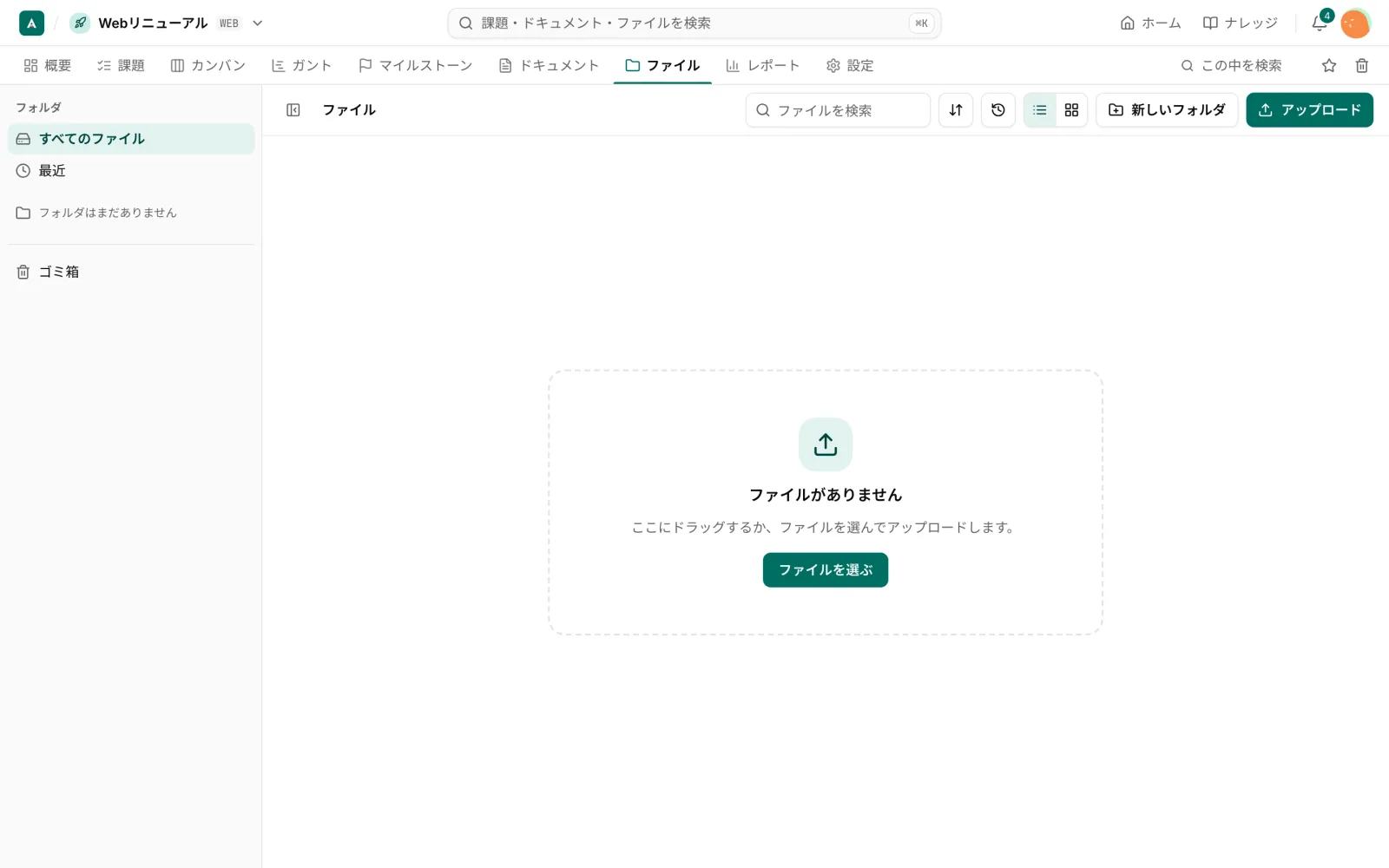Click the green workspace logo icon
Screen dimensions: 1389x868
pyautogui.click(x=31, y=23)
